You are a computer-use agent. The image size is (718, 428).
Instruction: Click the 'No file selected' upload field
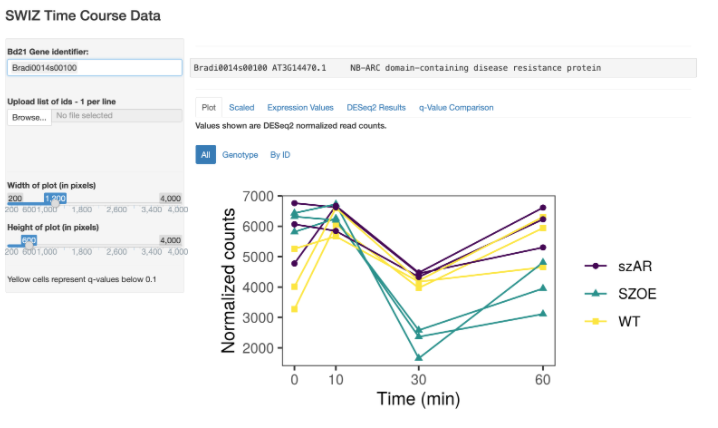[x=117, y=115]
